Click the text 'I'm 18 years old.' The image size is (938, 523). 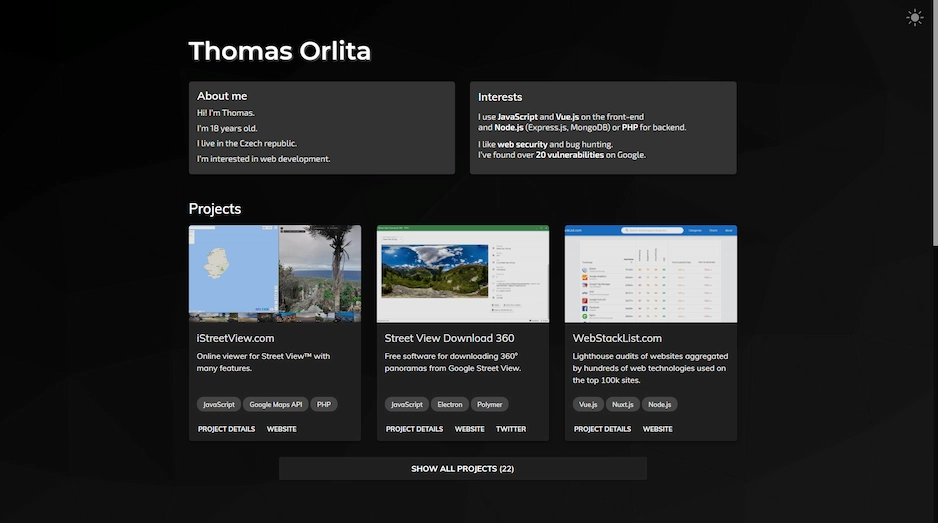tap(227, 128)
